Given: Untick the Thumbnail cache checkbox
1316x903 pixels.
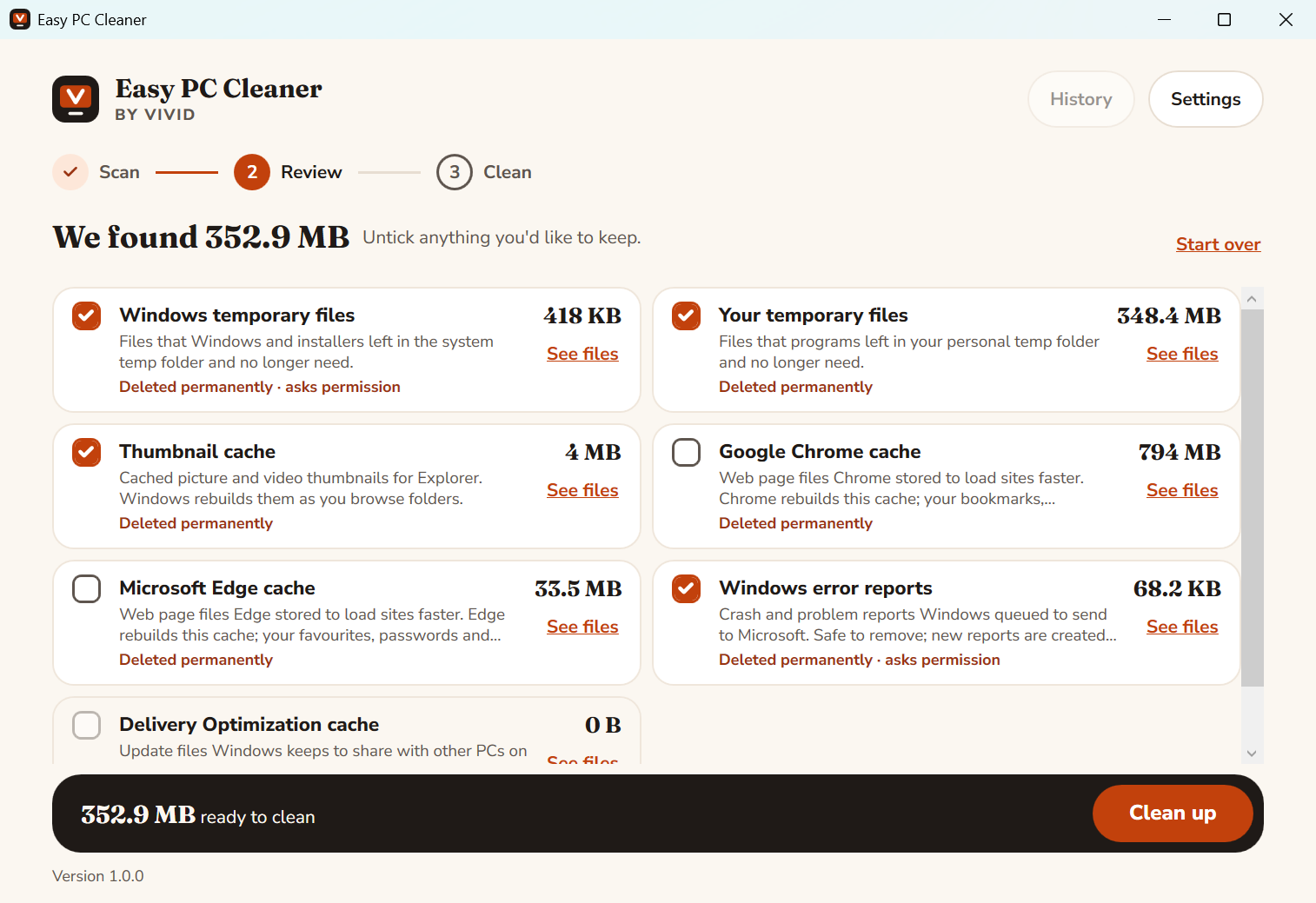Looking at the screenshot, I should 87,452.
